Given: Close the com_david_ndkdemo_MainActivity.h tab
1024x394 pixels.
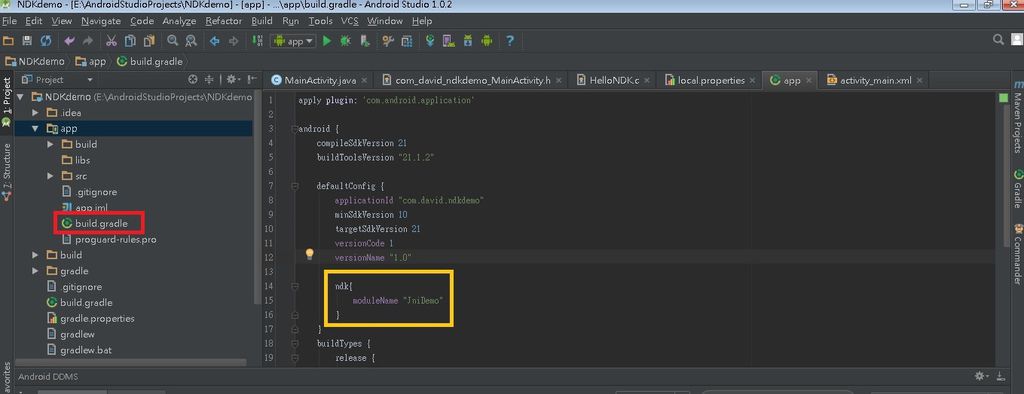Looking at the screenshot, I should point(557,80).
